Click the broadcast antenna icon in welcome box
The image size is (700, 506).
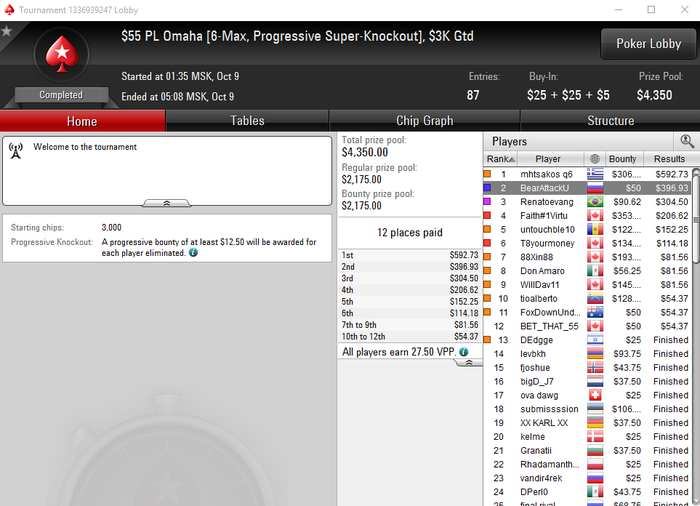(x=16, y=151)
